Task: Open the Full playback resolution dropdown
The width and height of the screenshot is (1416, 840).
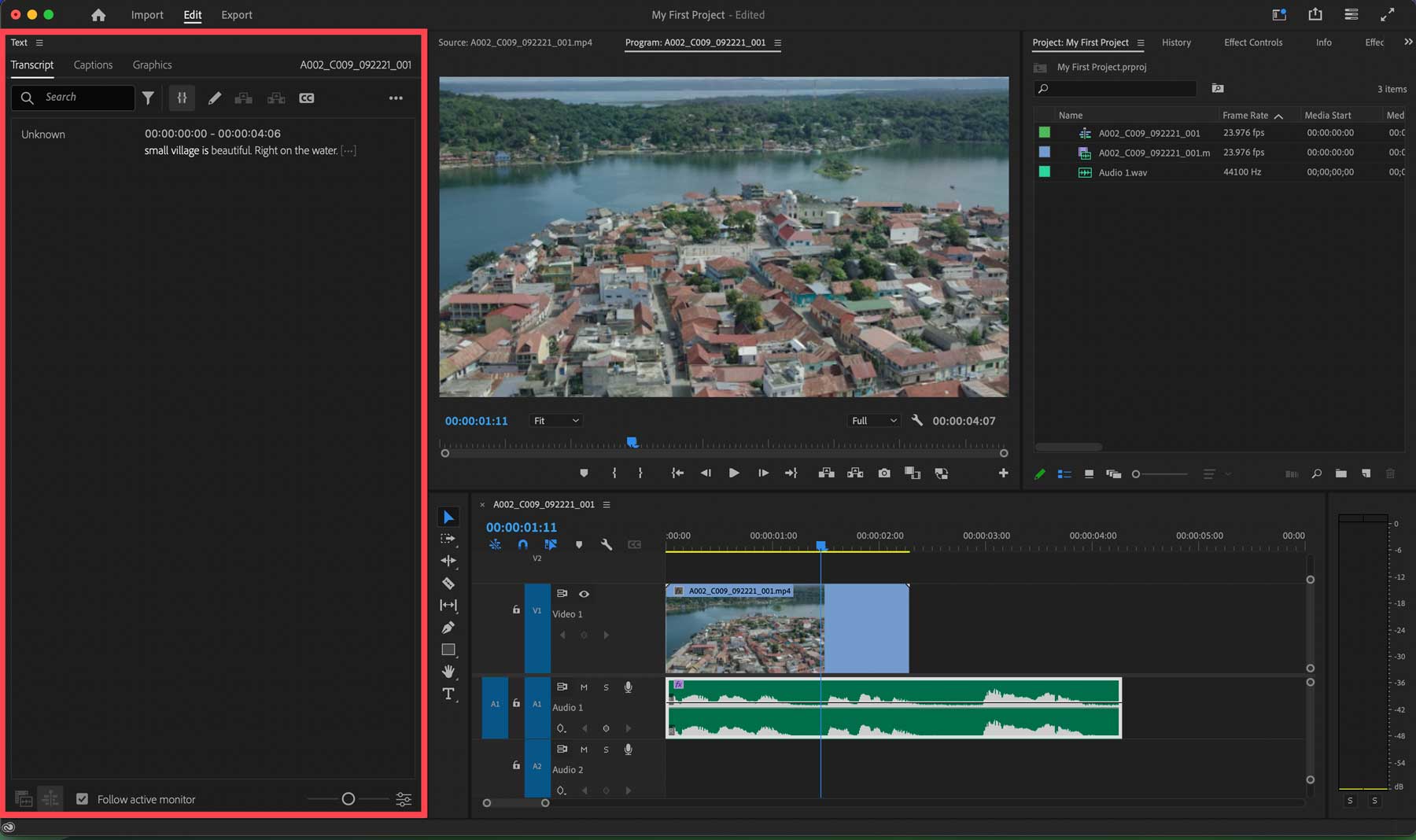Action: tap(872, 420)
